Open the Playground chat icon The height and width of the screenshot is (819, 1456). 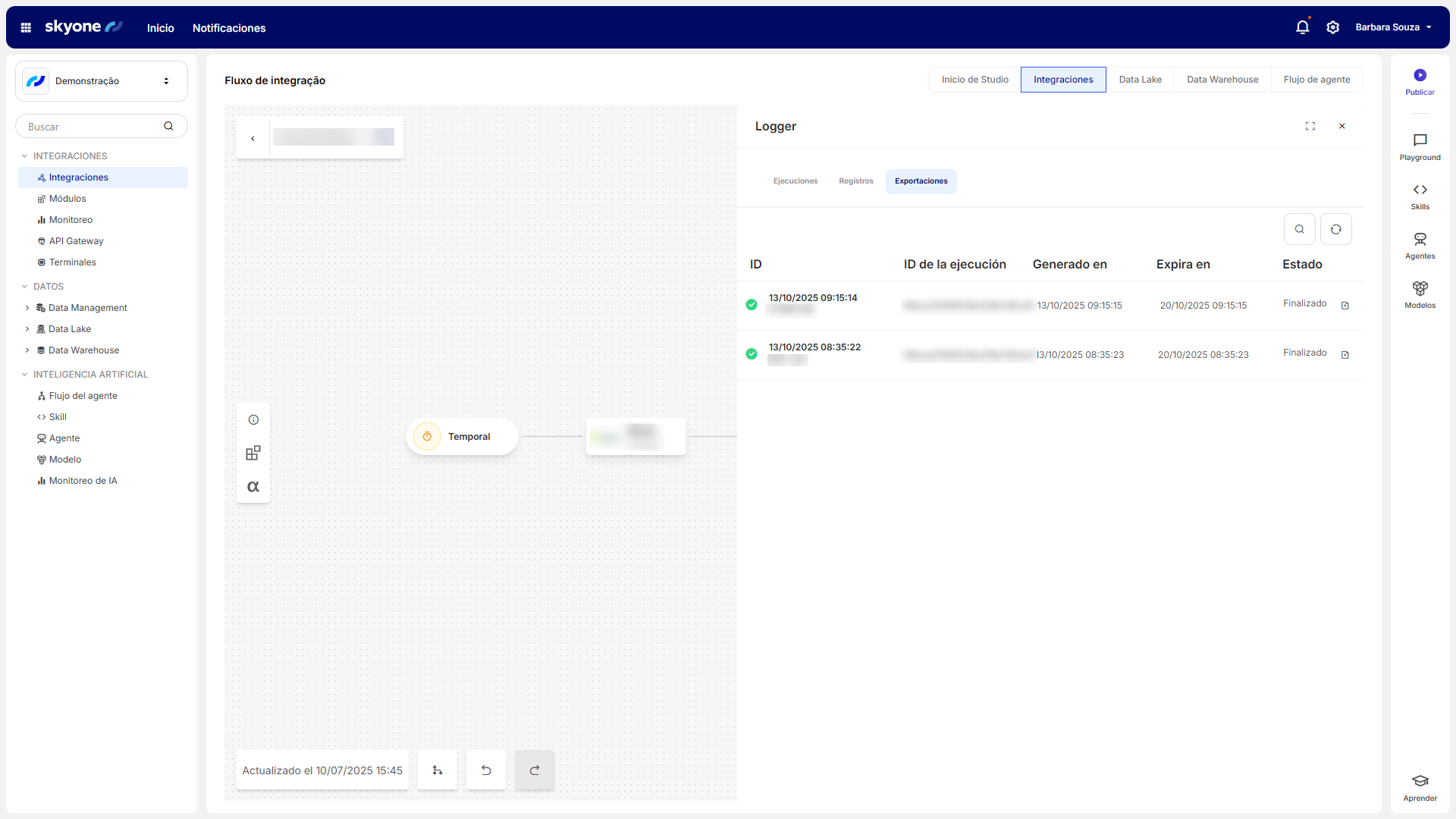click(x=1420, y=140)
